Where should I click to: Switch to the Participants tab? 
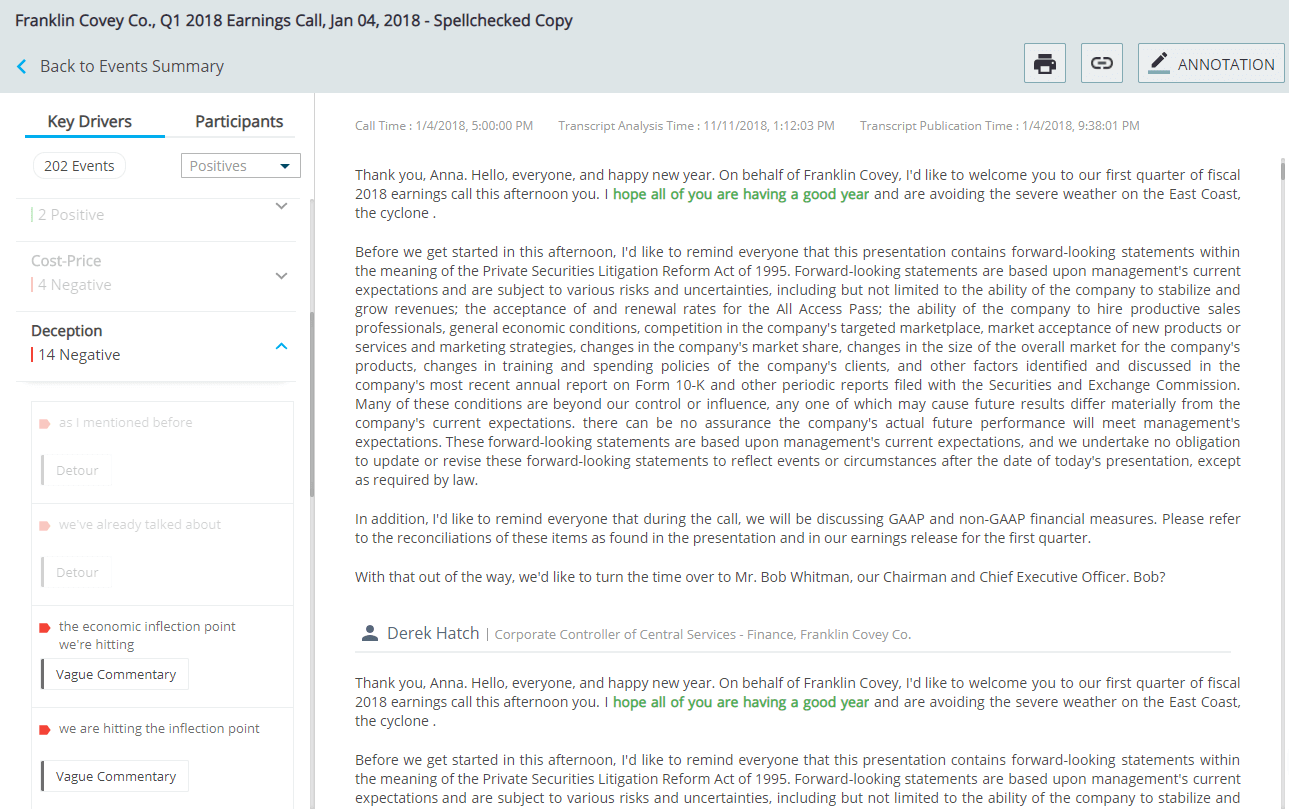[239, 122]
